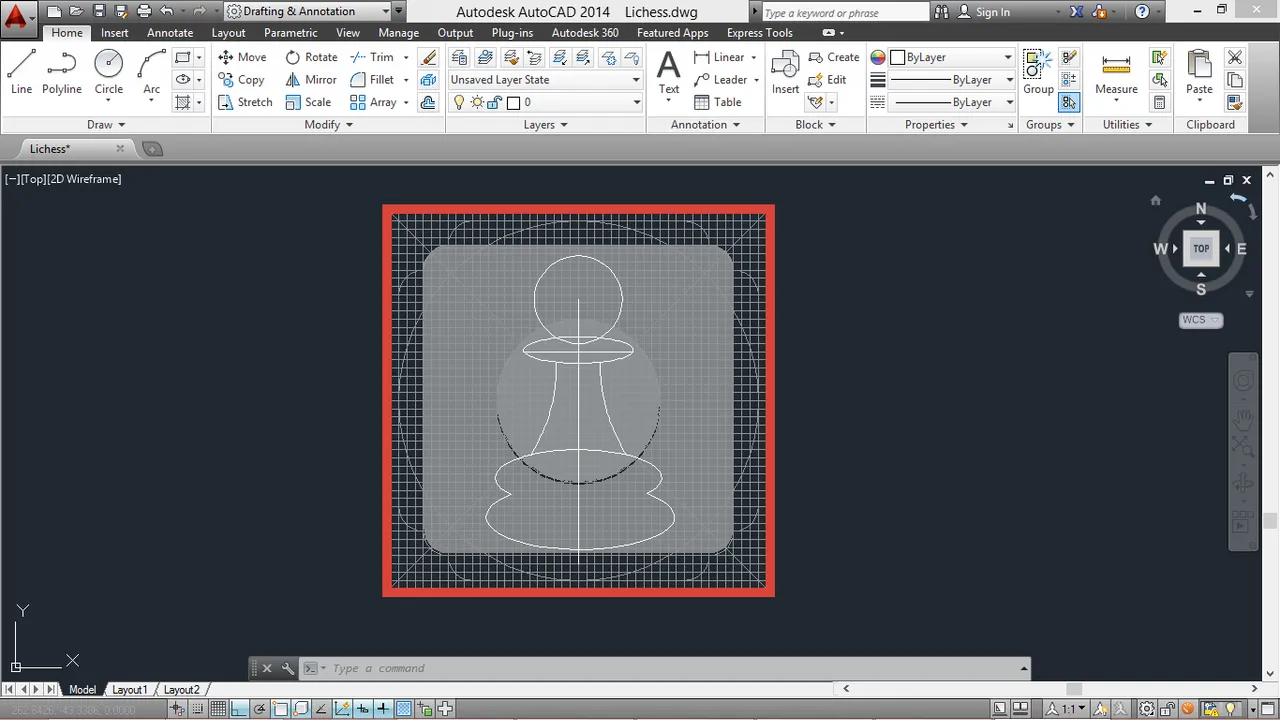Expand the Draw panel

click(x=106, y=125)
